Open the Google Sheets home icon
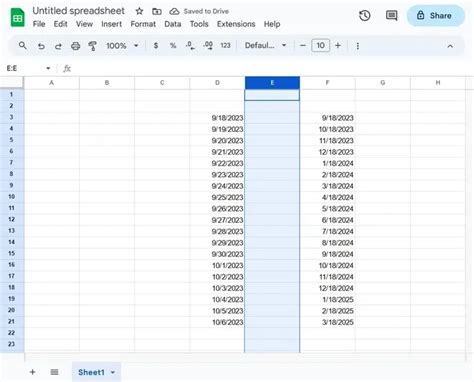474x382 pixels. click(x=17, y=17)
